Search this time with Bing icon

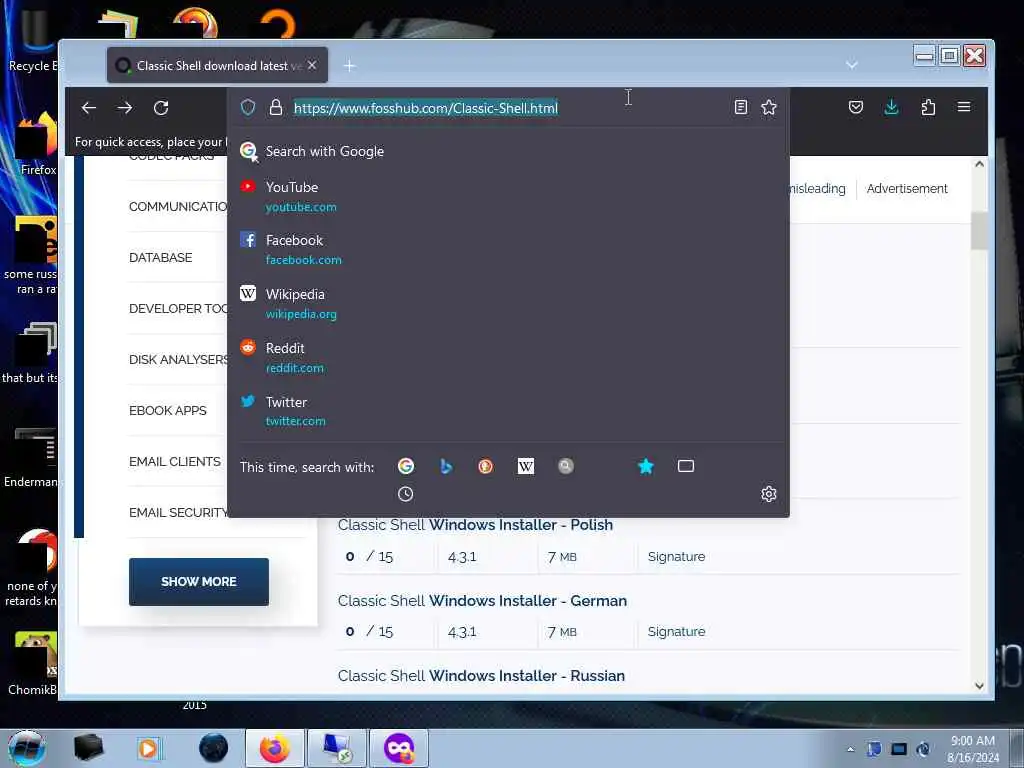(446, 466)
